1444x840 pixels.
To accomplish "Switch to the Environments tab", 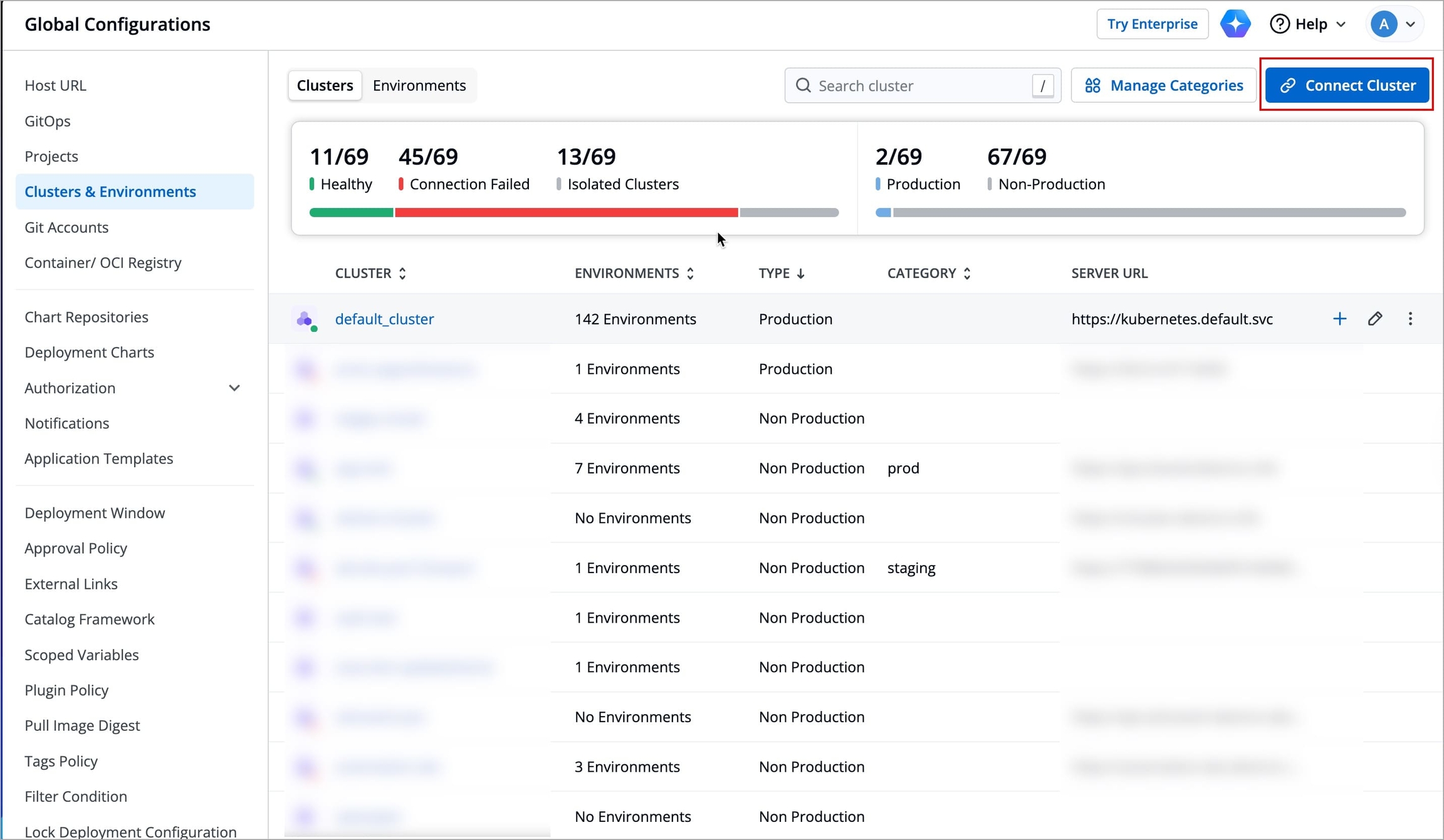I will [x=419, y=85].
